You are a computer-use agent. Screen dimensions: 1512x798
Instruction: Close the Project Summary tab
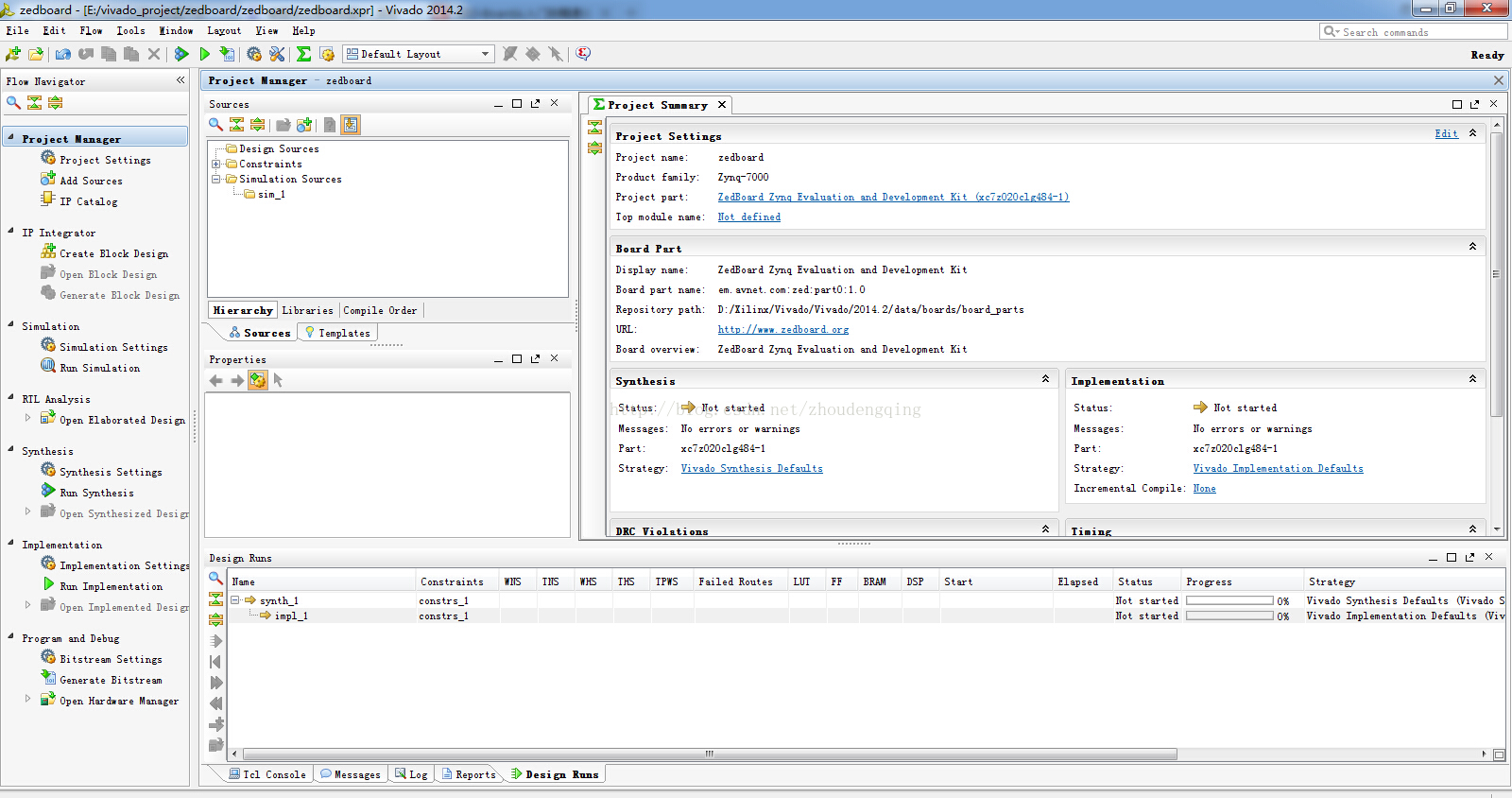tap(722, 105)
